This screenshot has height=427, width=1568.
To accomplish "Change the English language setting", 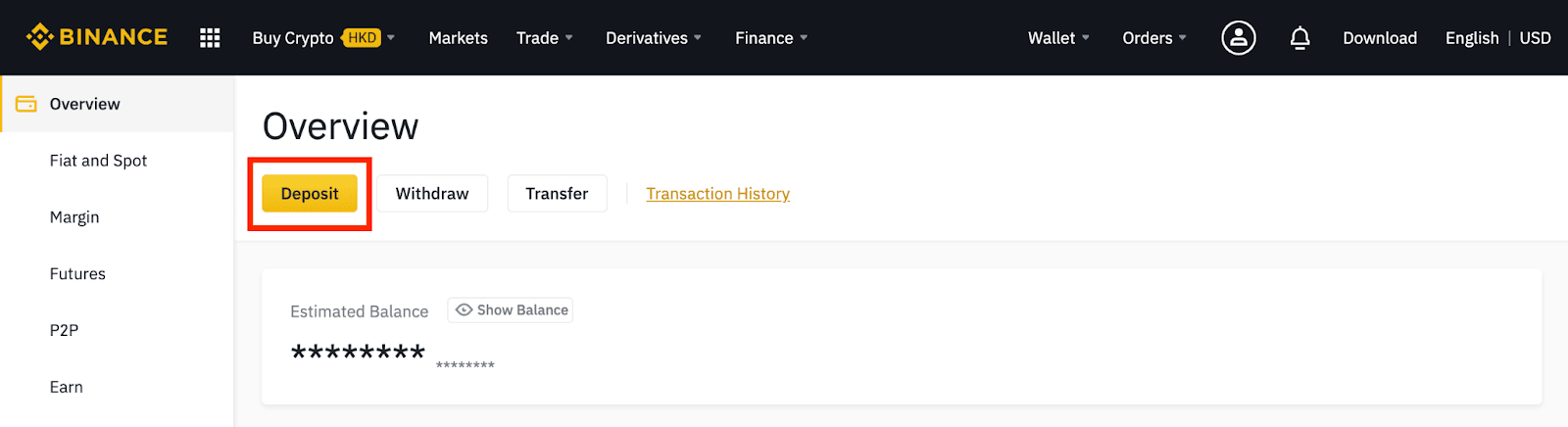I will 1471,38.
